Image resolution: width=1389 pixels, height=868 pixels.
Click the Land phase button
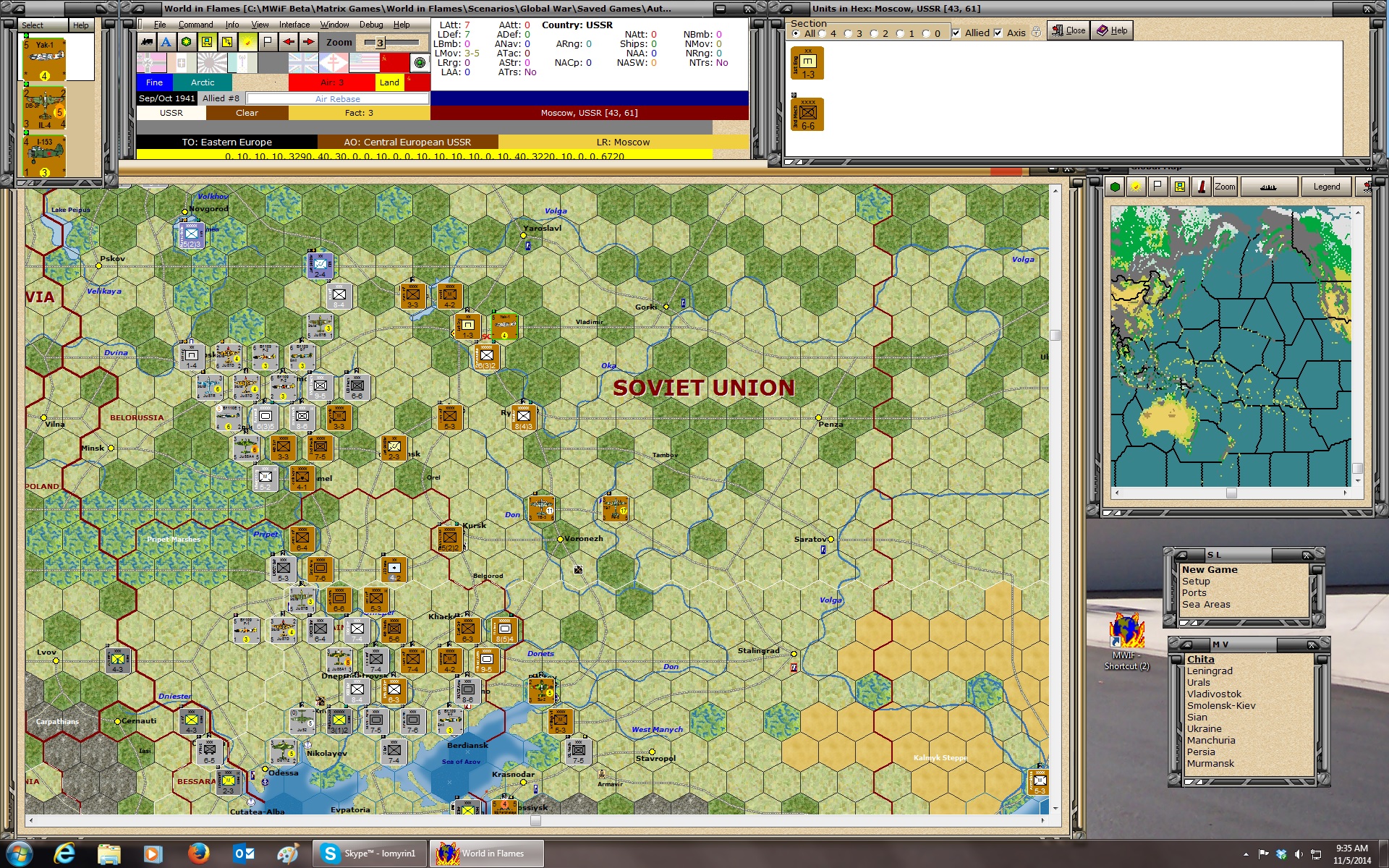coord(389,82)
